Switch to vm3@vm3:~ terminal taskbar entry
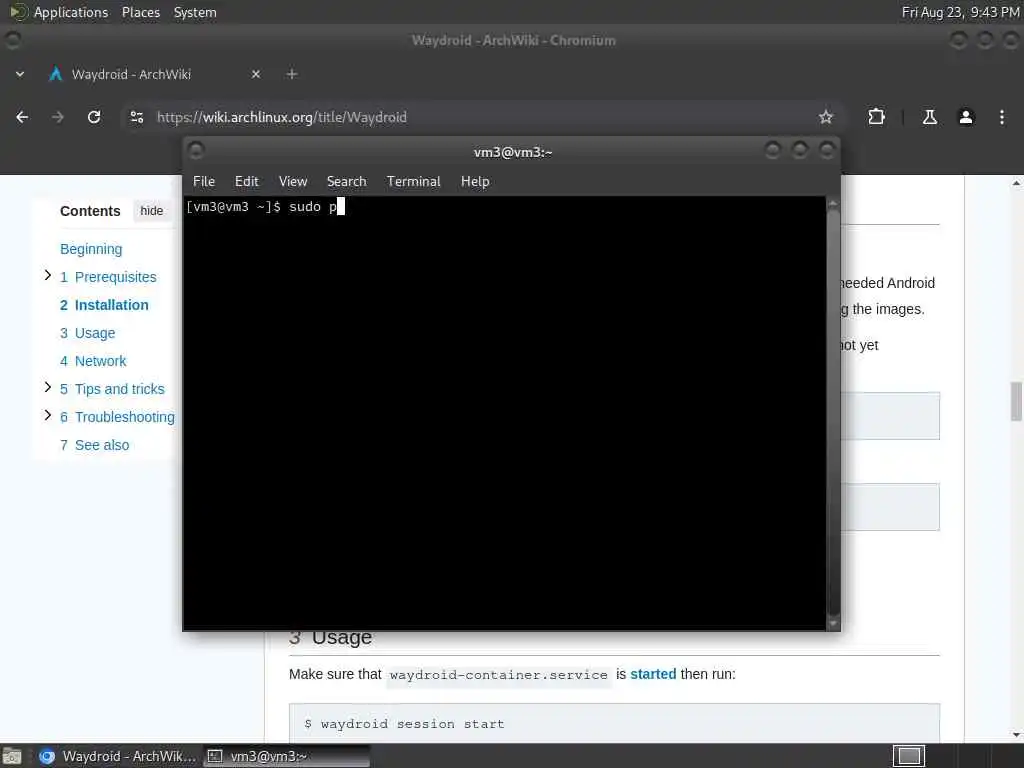The image size is (1024, 768). (x=286, y=756)
